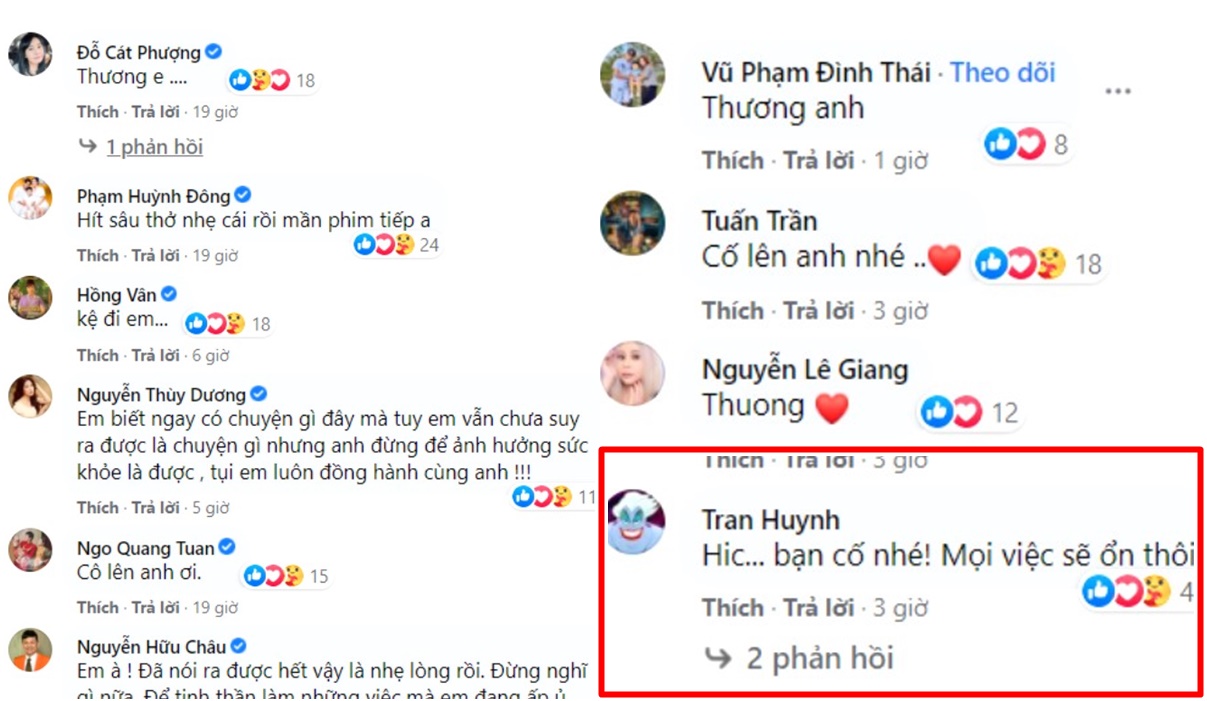Reply to Nguyễn Thùy Dương with Trả lời
Screen dimensions: 1207x701
click(156, 507)
